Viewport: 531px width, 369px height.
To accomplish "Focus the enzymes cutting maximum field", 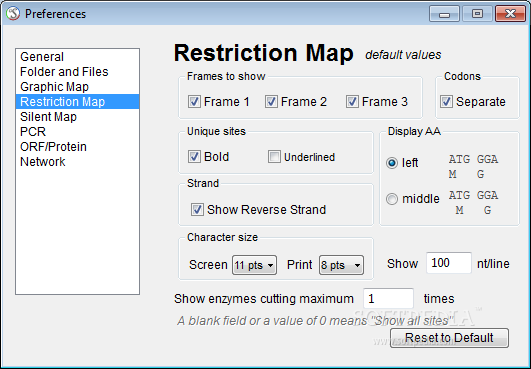I will [x=388, y=299].
